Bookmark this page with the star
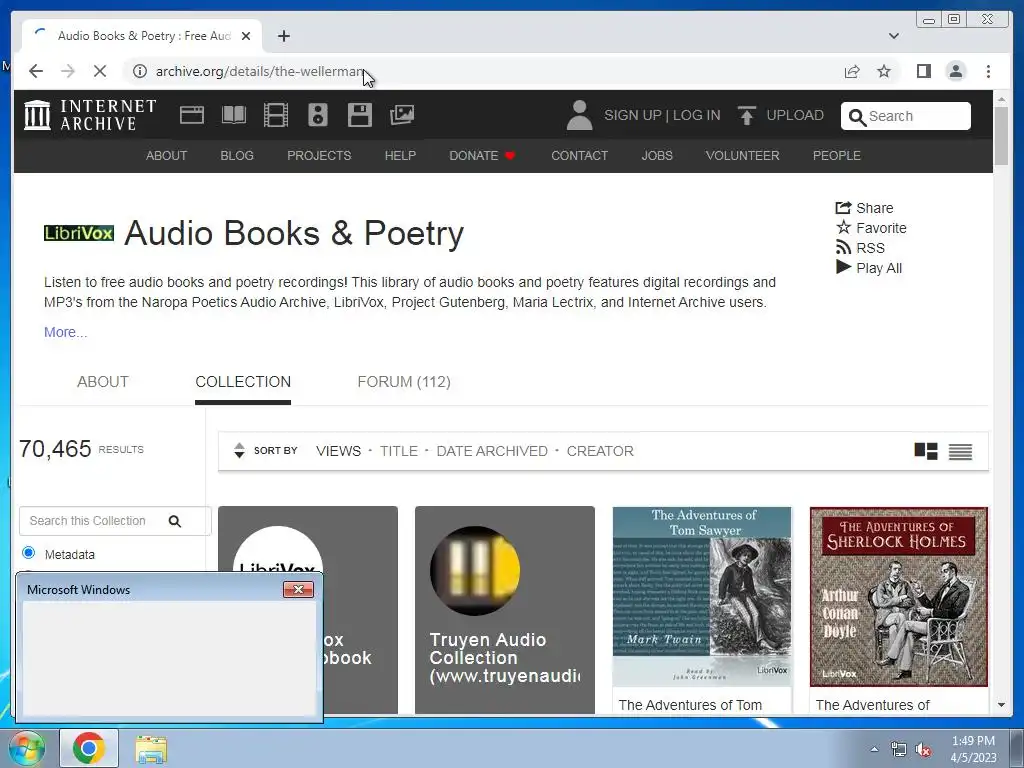 tap(884, 71)
